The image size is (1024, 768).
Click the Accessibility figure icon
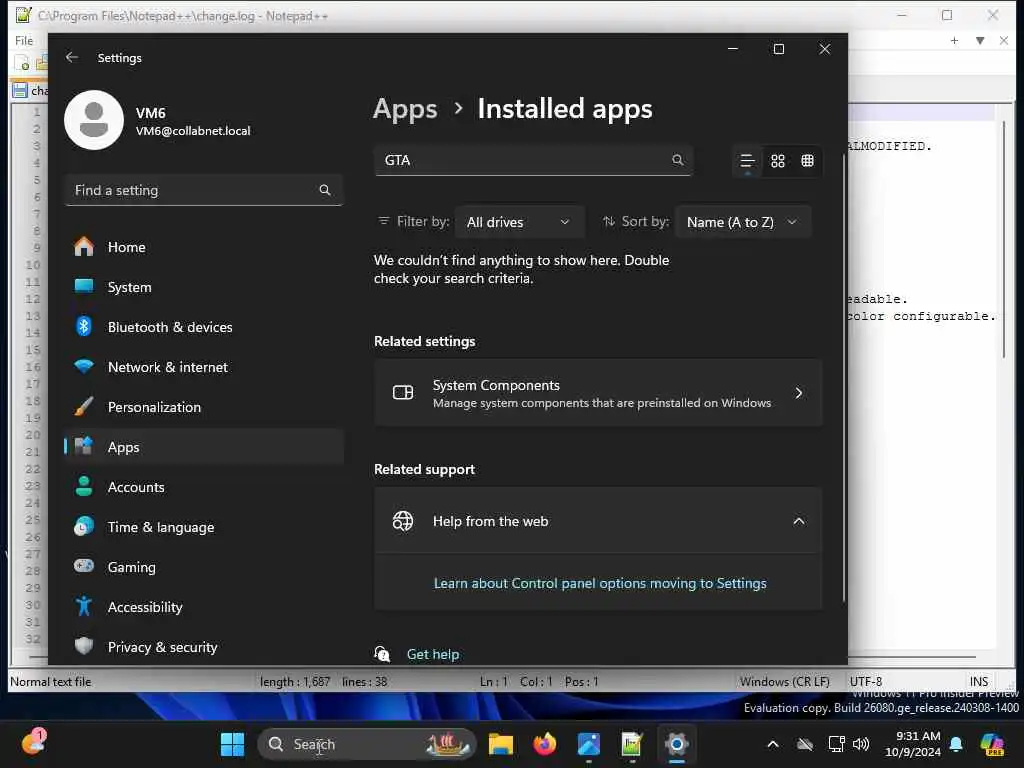pyautogui.click(x=84, y=607)
